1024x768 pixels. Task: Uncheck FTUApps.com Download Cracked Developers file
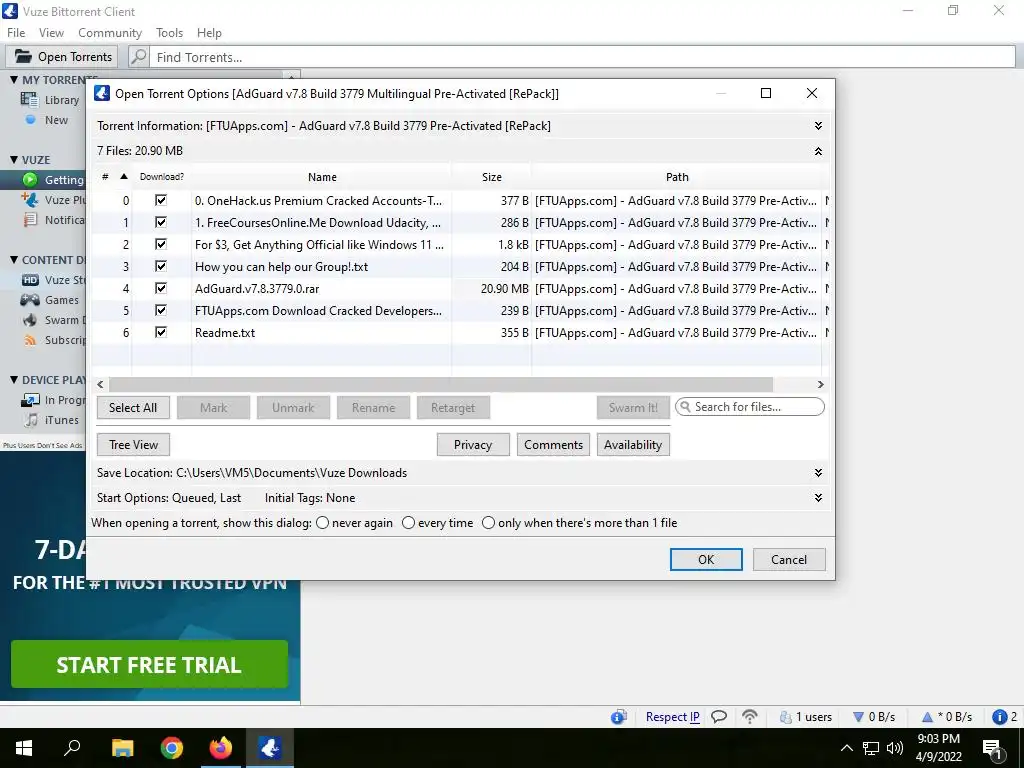tap(161, 310)
